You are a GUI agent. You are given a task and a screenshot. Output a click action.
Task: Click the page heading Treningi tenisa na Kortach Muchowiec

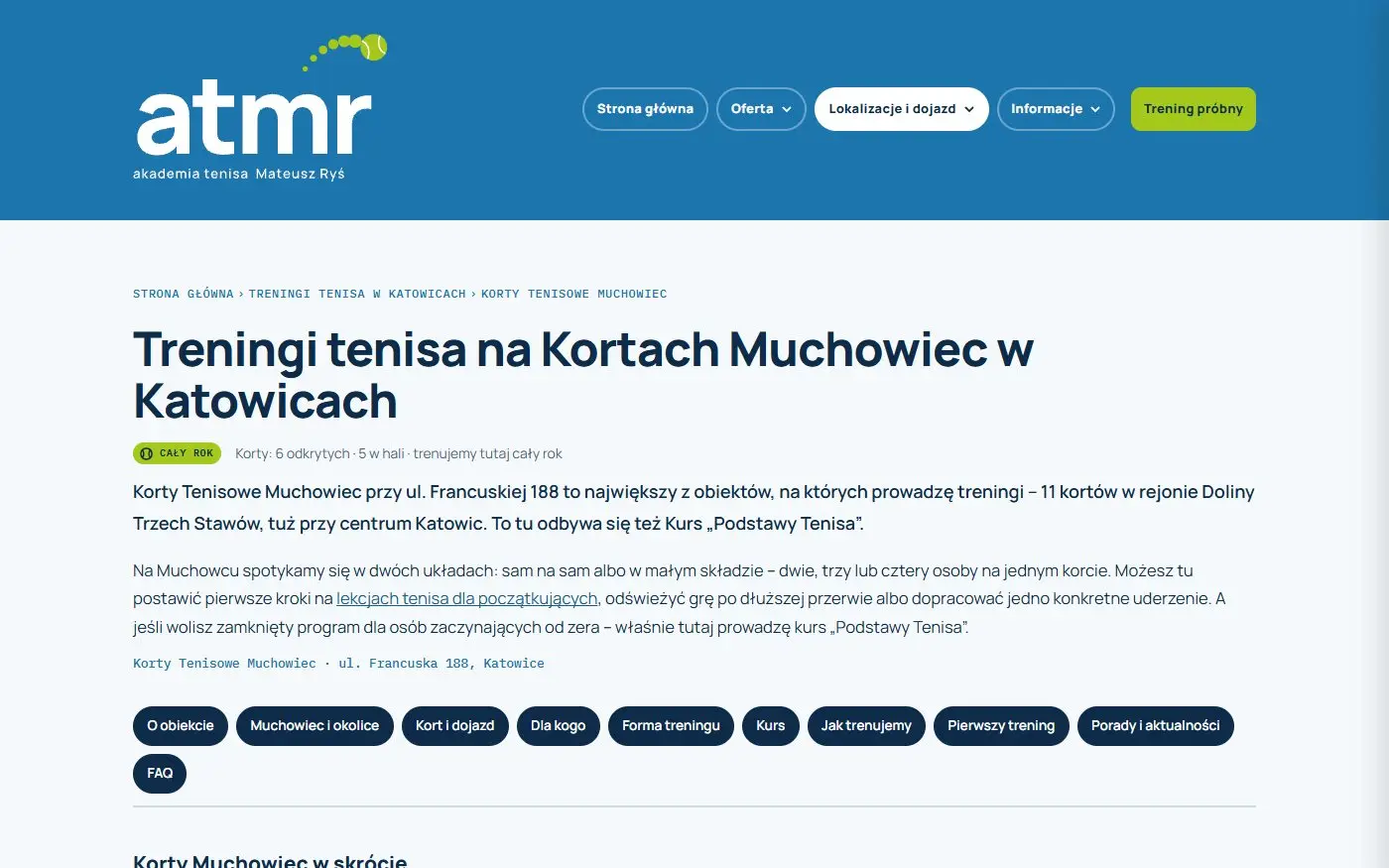tap(583, 375)
